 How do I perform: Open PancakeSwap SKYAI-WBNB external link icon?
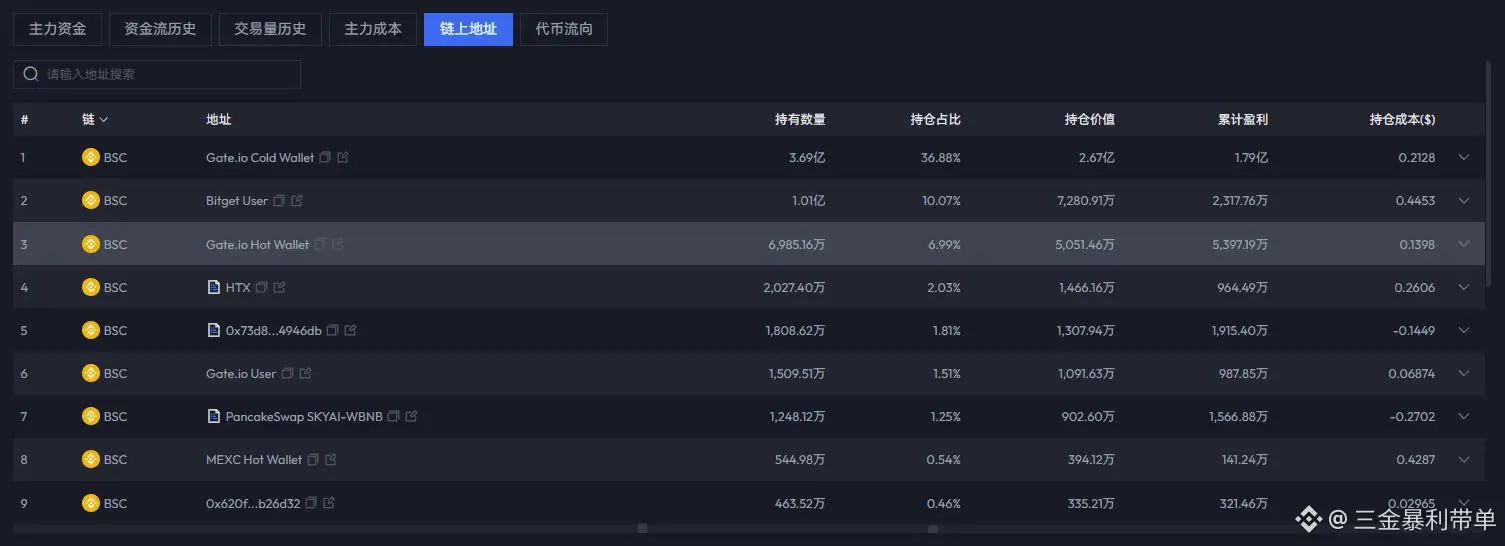coord(411,416)
